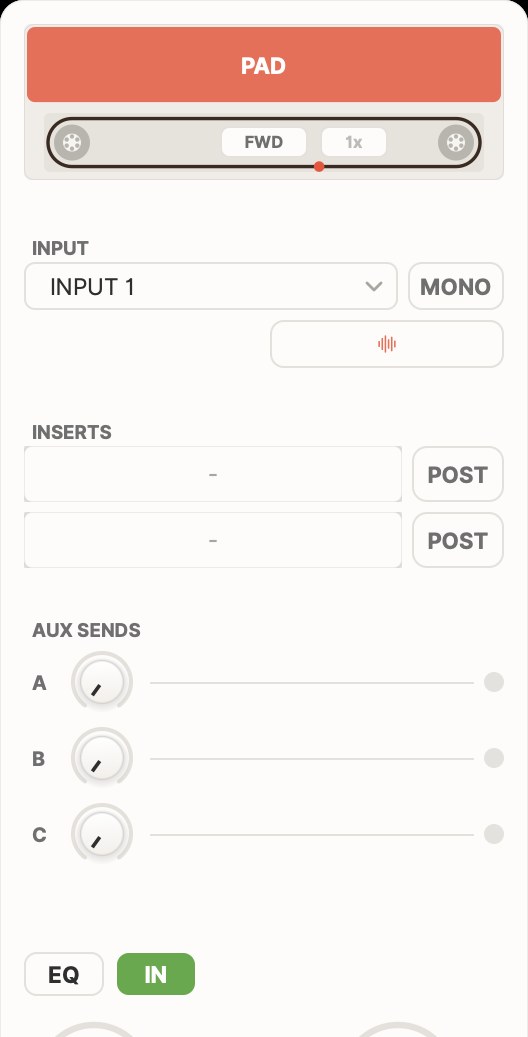Viewport: 528px width, 1037px height.
Task: Toggle POST on the first insert
Action: coord(458,474)
